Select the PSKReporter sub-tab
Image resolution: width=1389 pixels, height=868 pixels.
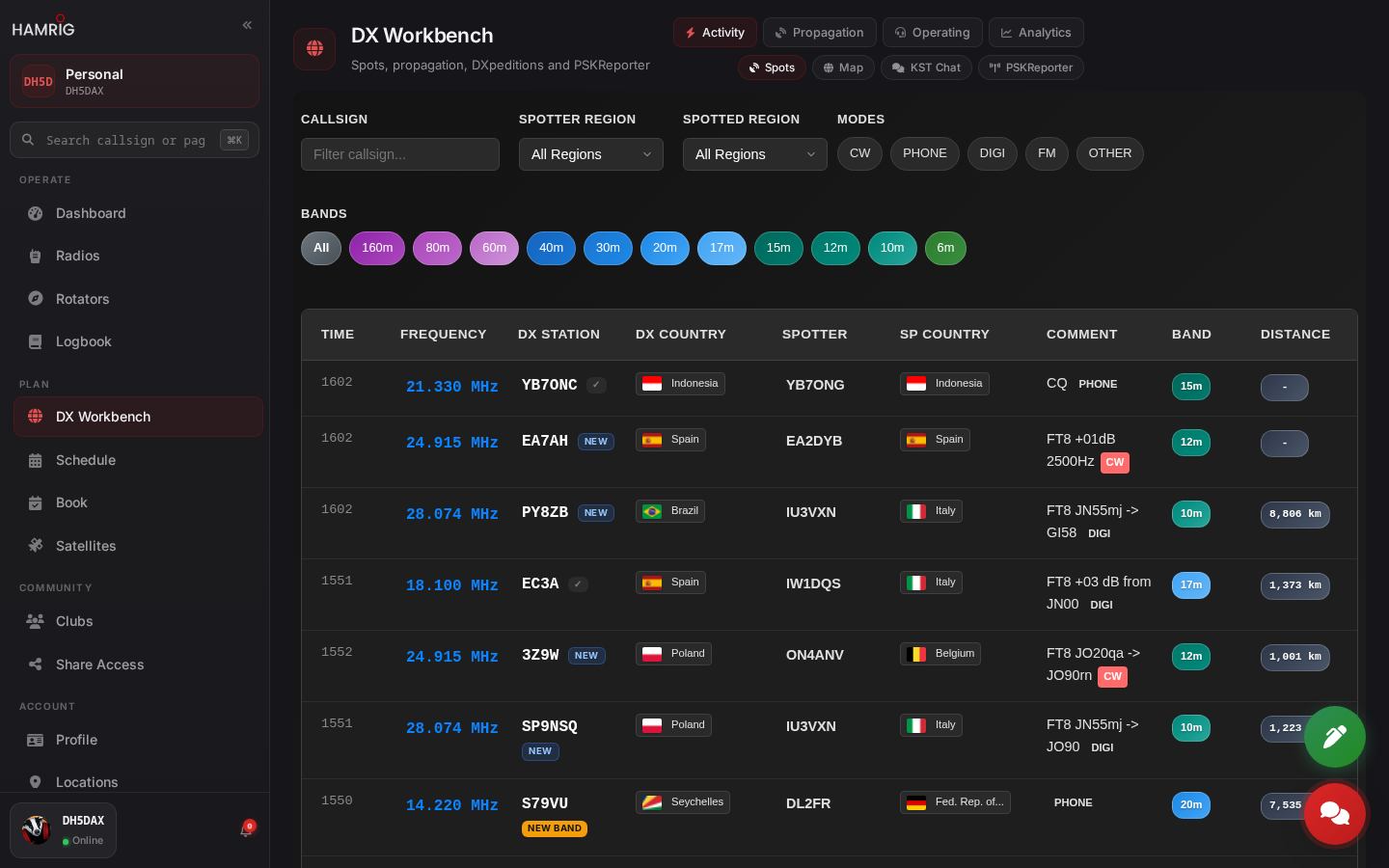(x=1031, y=68)
